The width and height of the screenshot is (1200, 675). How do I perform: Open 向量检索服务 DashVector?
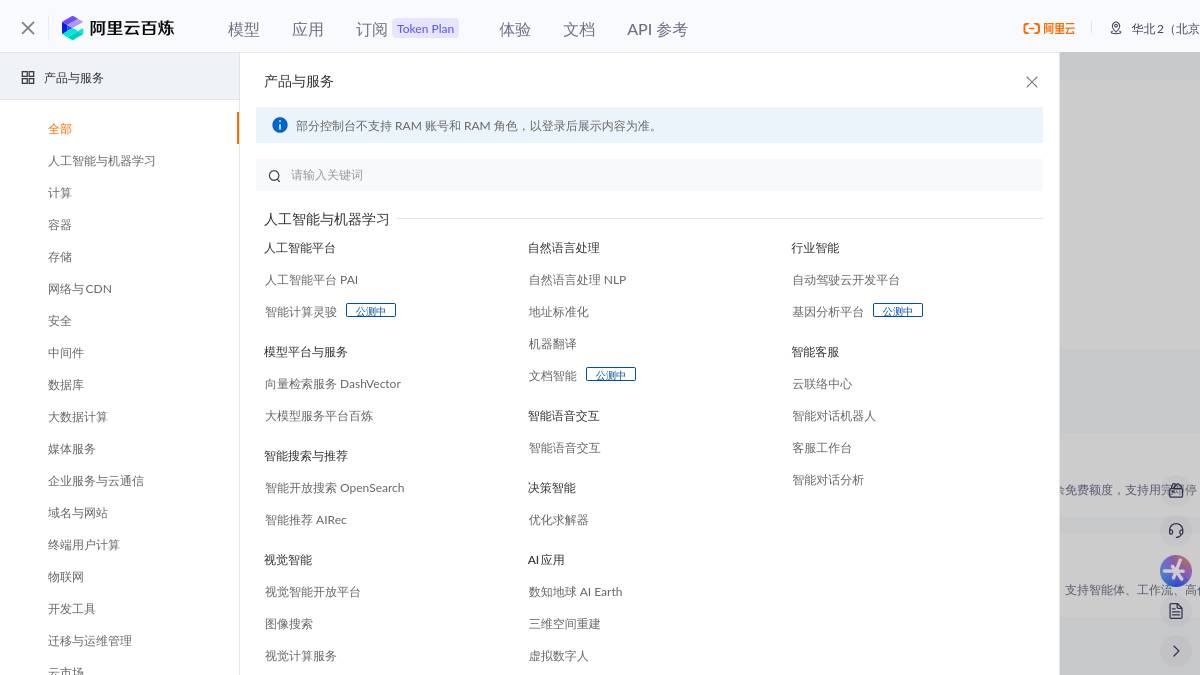click(x=333, y=384)
